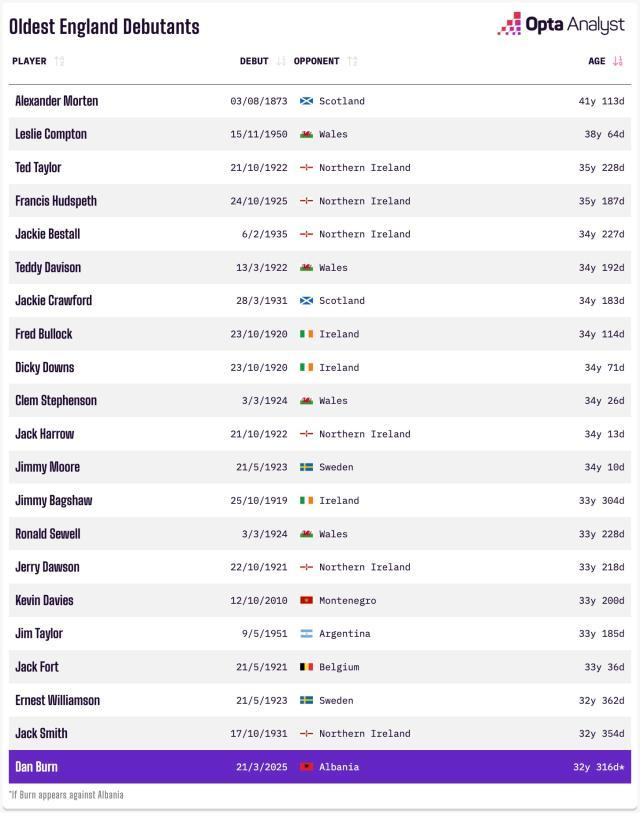Click the Ireland flag in Fred Bullock row
Image resolution: width=640 pixels, height=813 pixels.
(x=306, y=334)
